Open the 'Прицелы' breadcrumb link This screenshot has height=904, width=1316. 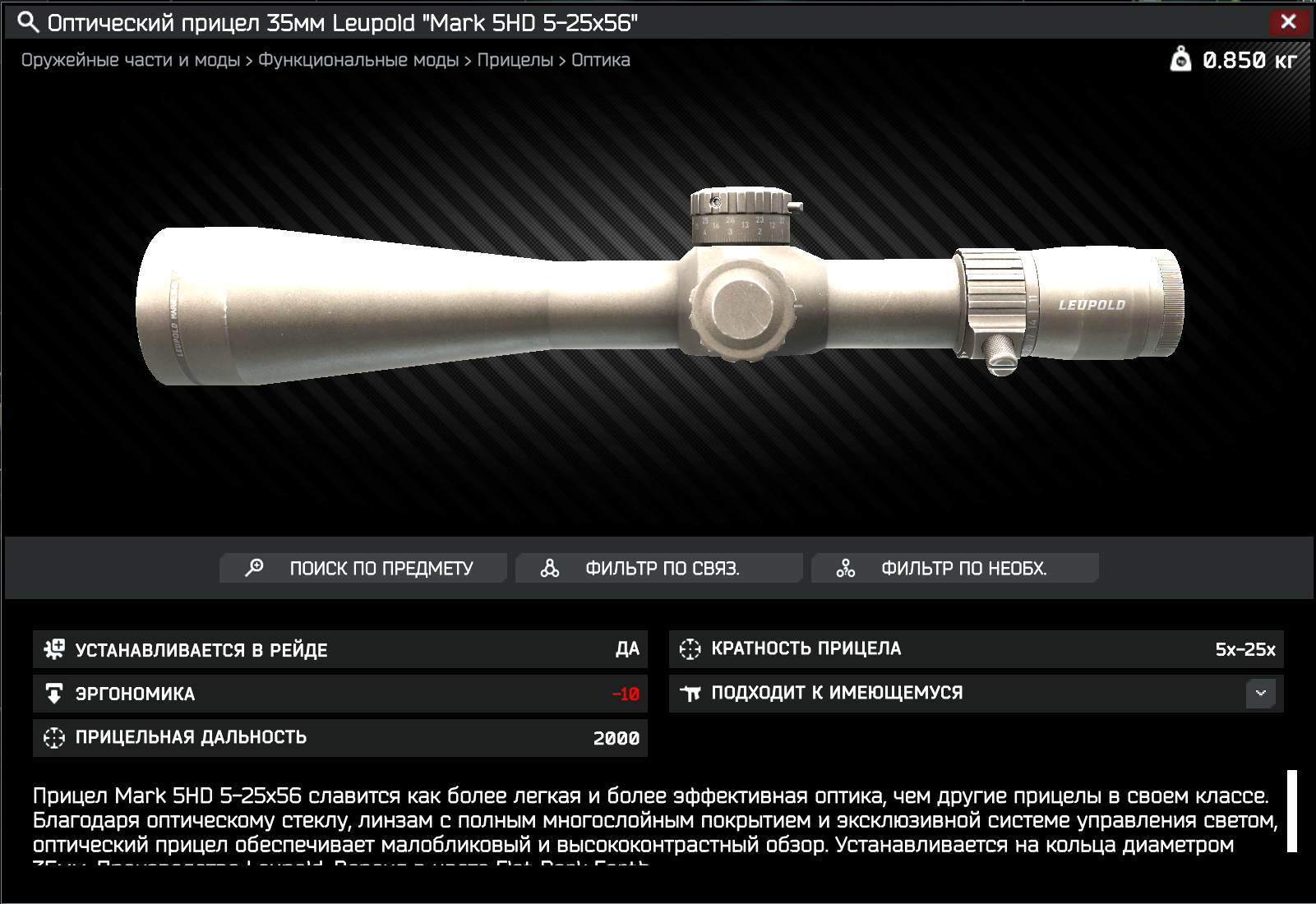pyautogui.click(x=515, y=60)
